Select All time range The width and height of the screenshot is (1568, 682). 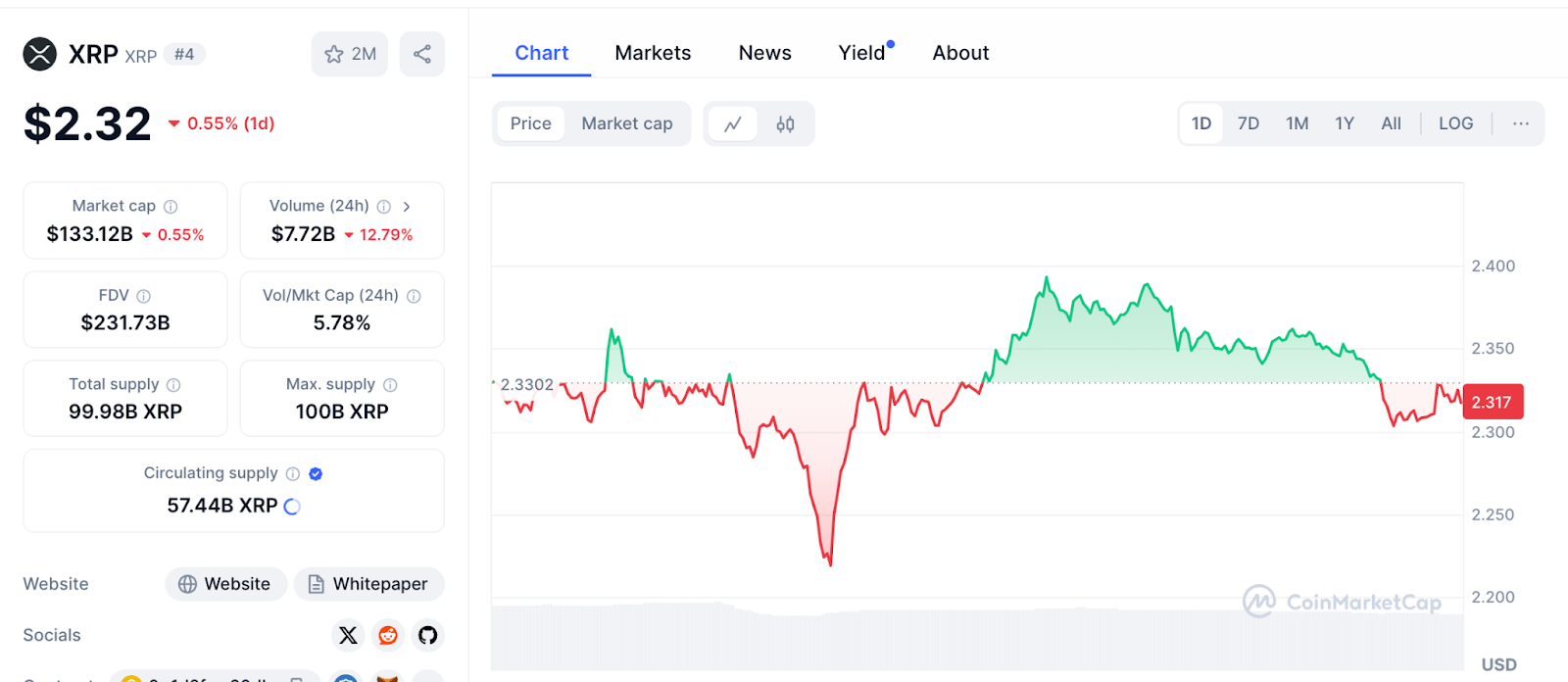(1392, 123)
